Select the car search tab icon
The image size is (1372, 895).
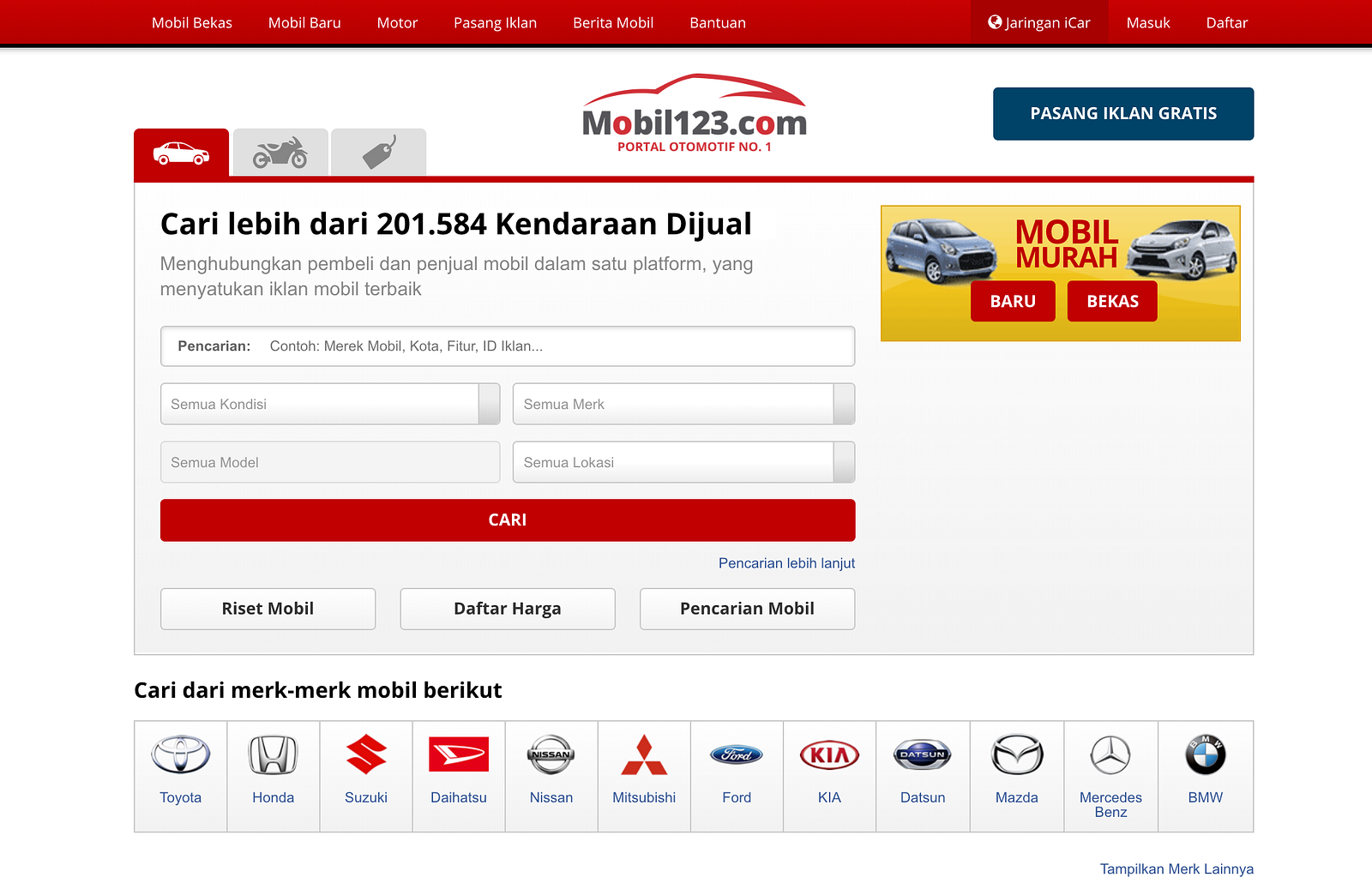tap(181, 153)
